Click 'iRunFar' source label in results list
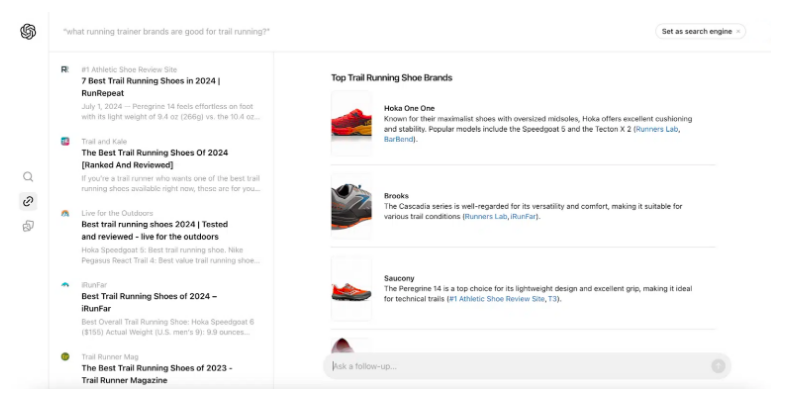The height and width of the screenshot is (399, 797). click(94, 285)
